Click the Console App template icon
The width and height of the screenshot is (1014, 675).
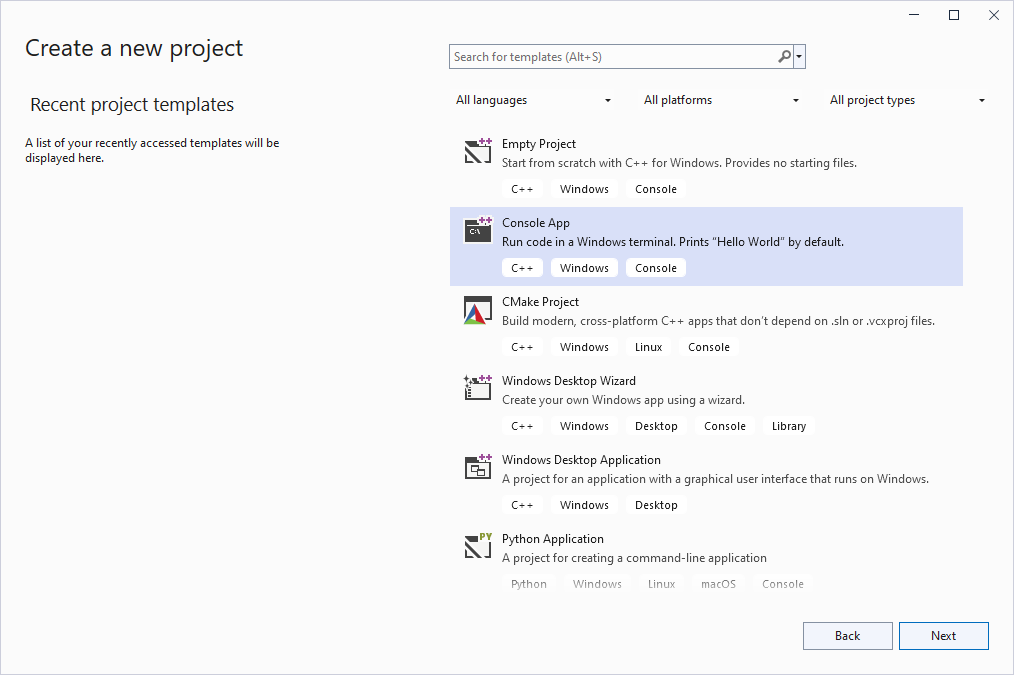tap(477, 230)
